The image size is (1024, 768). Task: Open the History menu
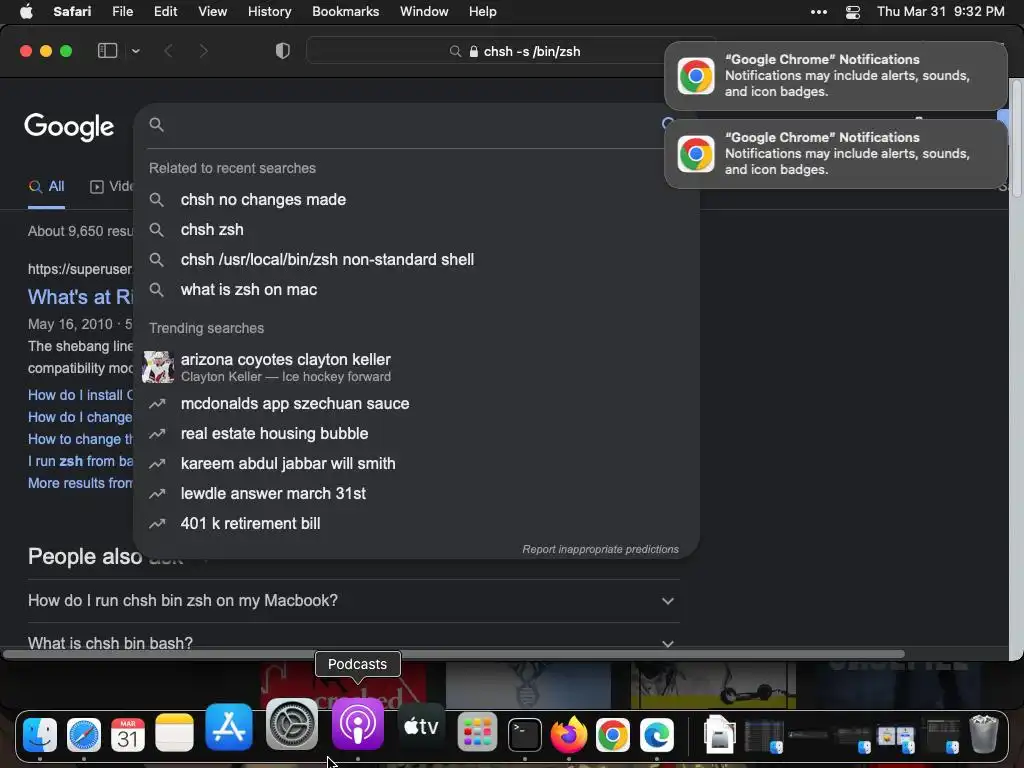pos(269,12)
